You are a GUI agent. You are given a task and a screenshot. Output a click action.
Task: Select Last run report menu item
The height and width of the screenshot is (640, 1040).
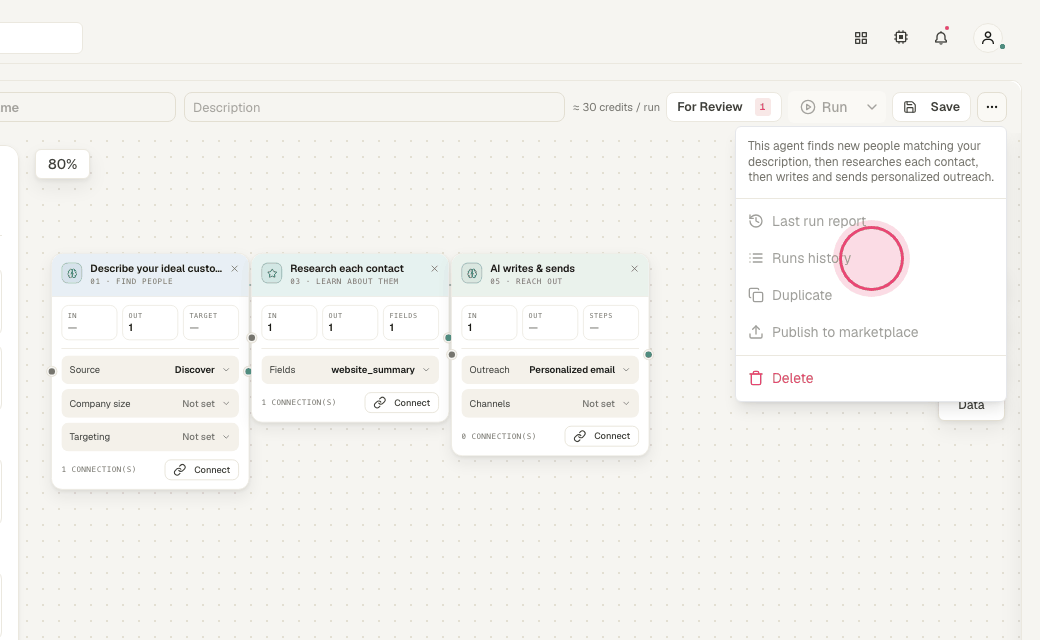point(871,221)
